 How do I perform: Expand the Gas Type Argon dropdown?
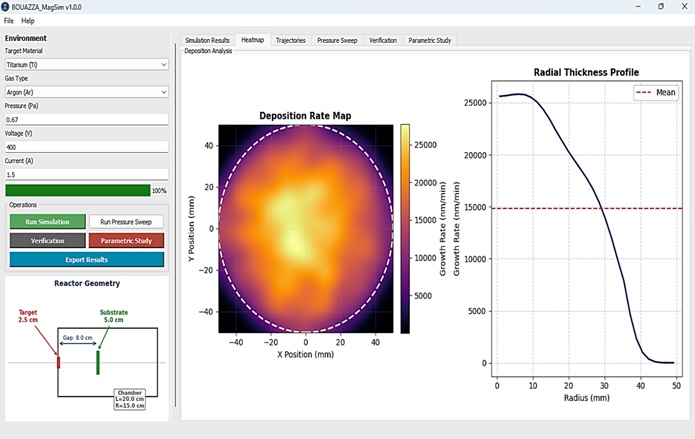86,92
